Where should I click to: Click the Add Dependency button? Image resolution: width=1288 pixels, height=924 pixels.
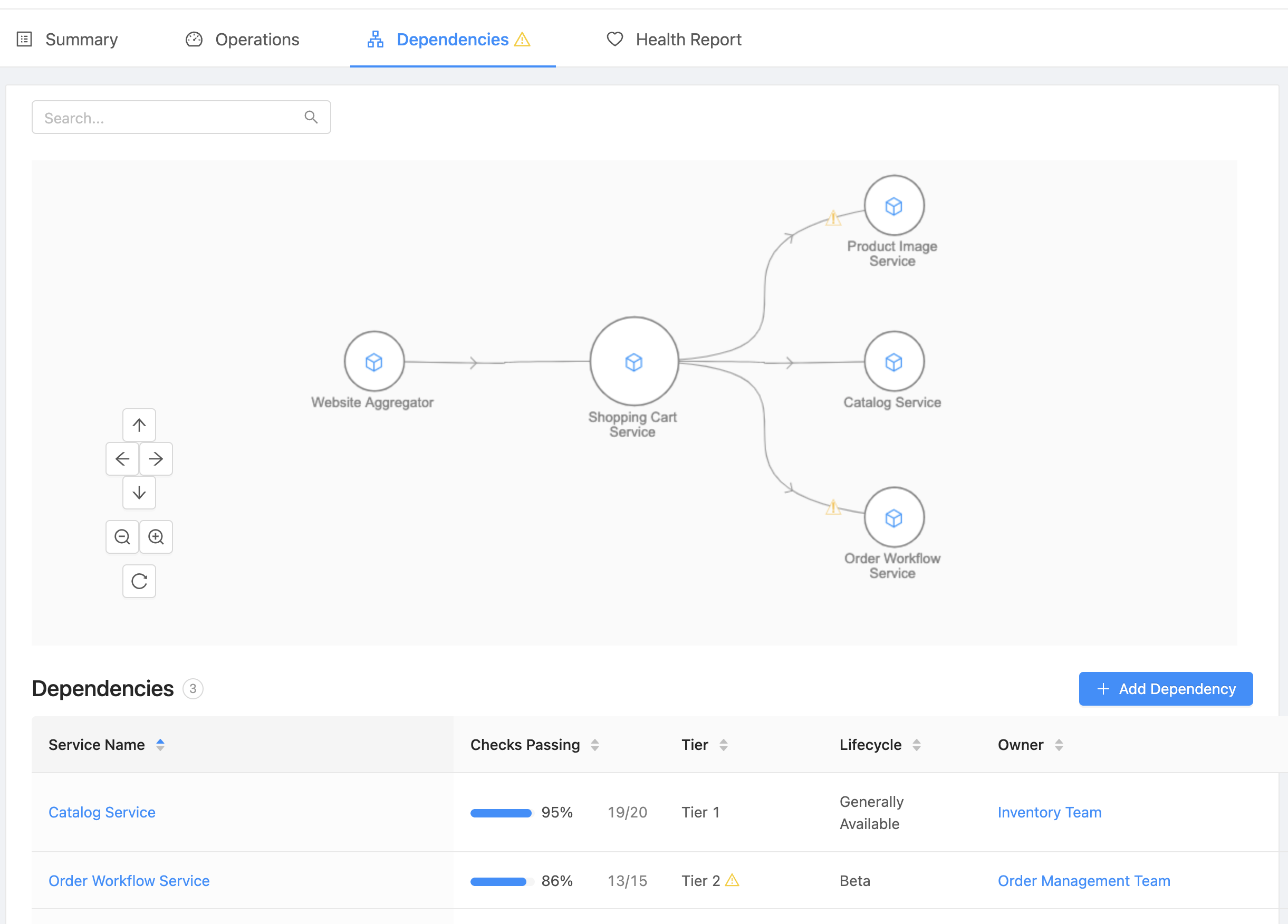click(1165, 689)
